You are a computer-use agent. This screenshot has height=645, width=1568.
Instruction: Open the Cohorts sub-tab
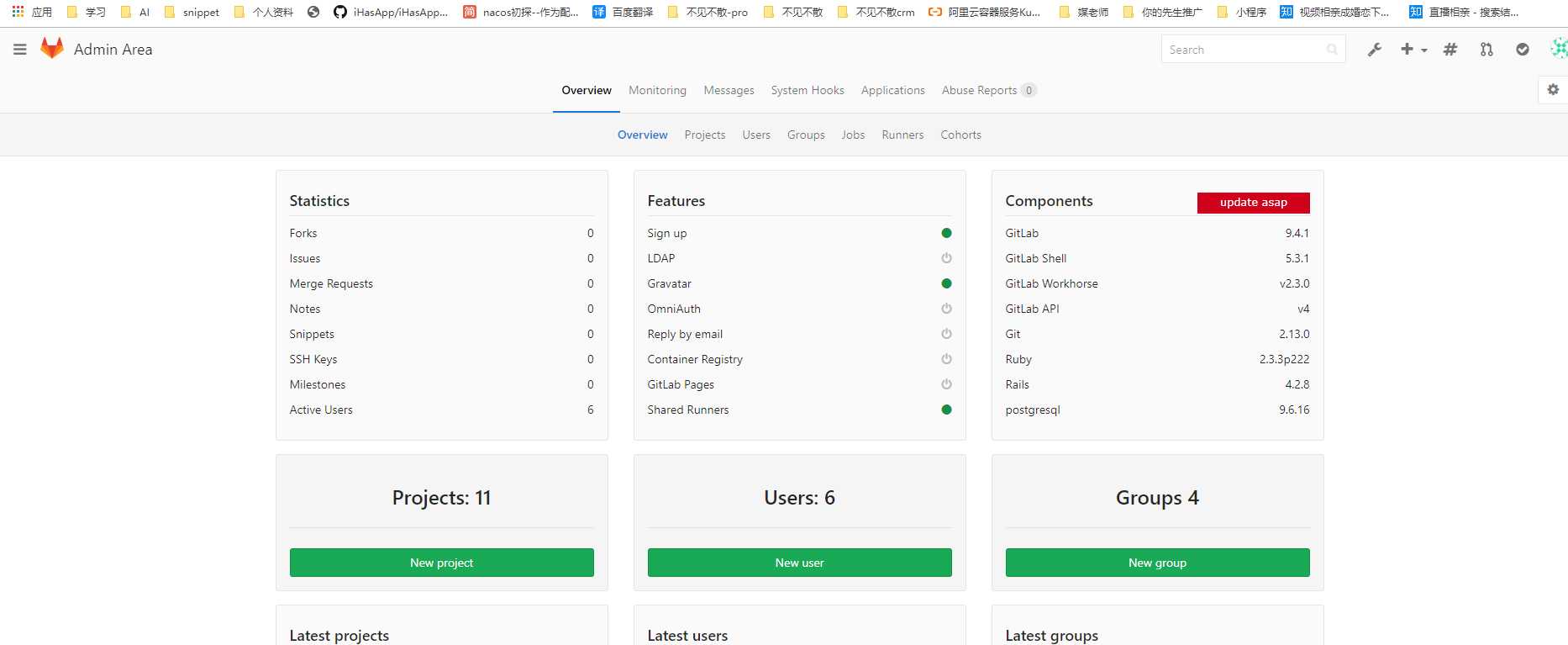(960, 135)
